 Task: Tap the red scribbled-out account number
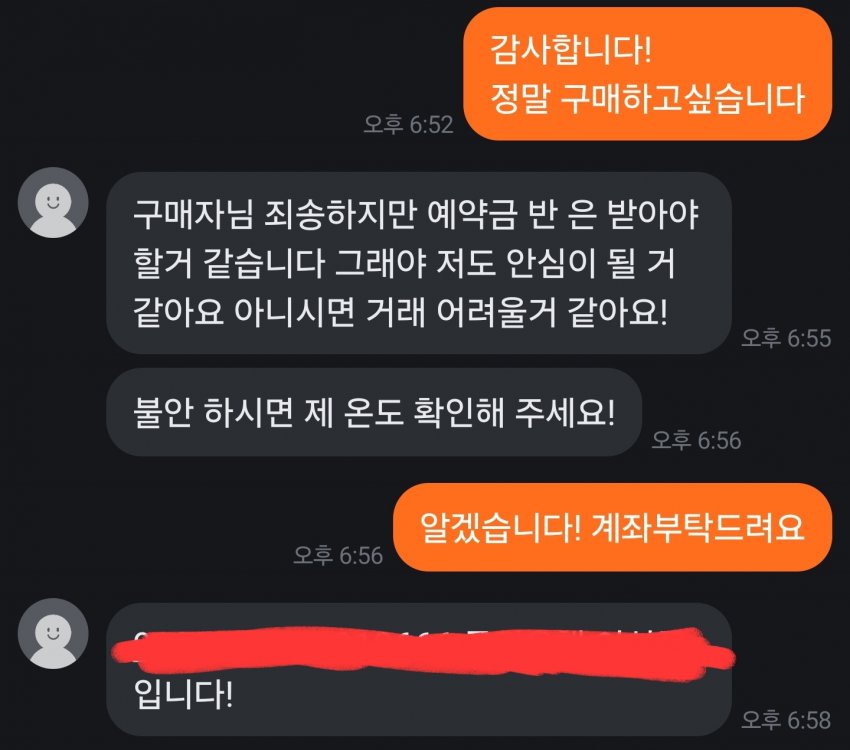pyautogui.click(x=423, y=653)
